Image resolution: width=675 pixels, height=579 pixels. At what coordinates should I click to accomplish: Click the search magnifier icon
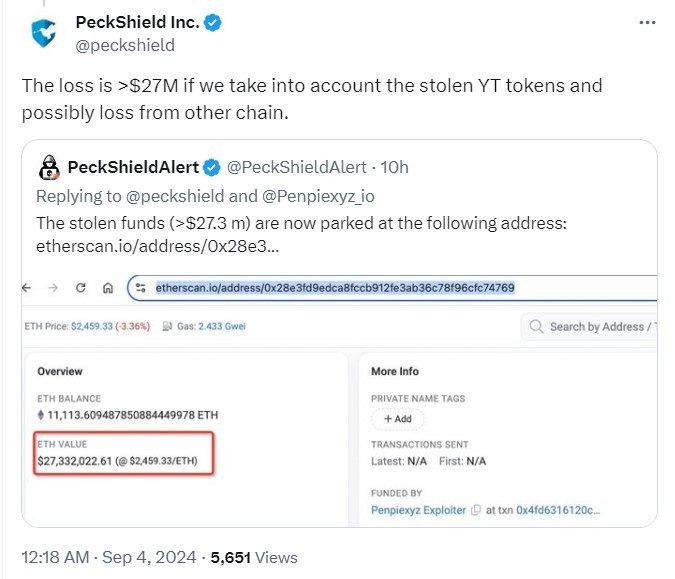(535, 327)
